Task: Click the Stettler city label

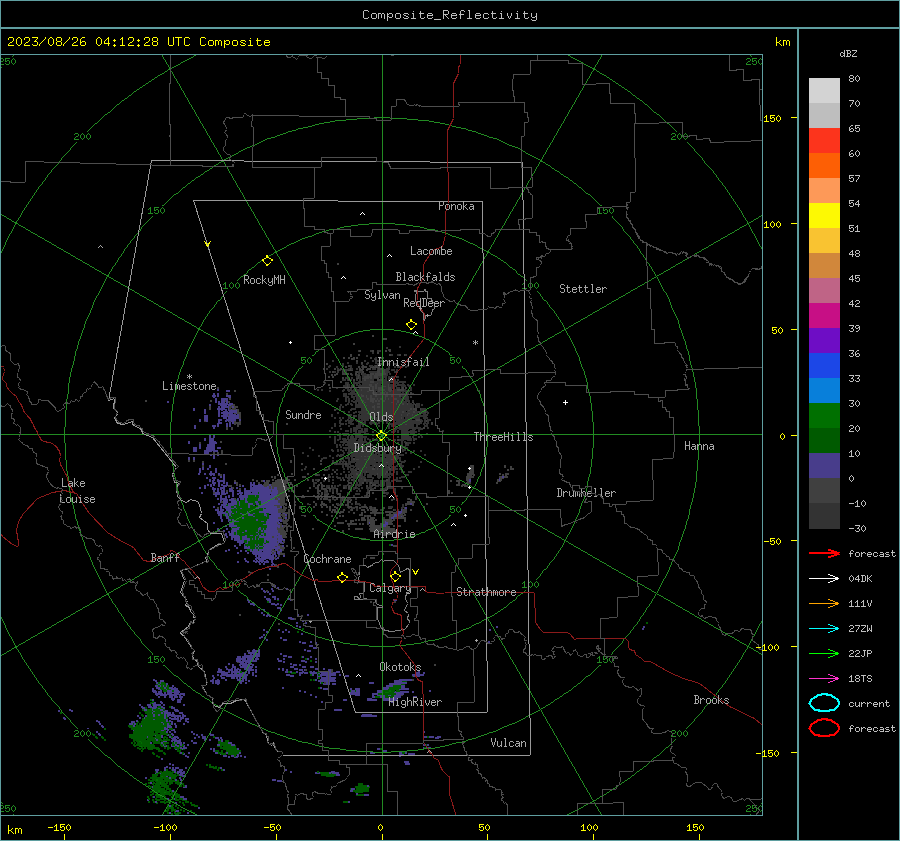Action: pyautogui.click(x=583, y=289)
